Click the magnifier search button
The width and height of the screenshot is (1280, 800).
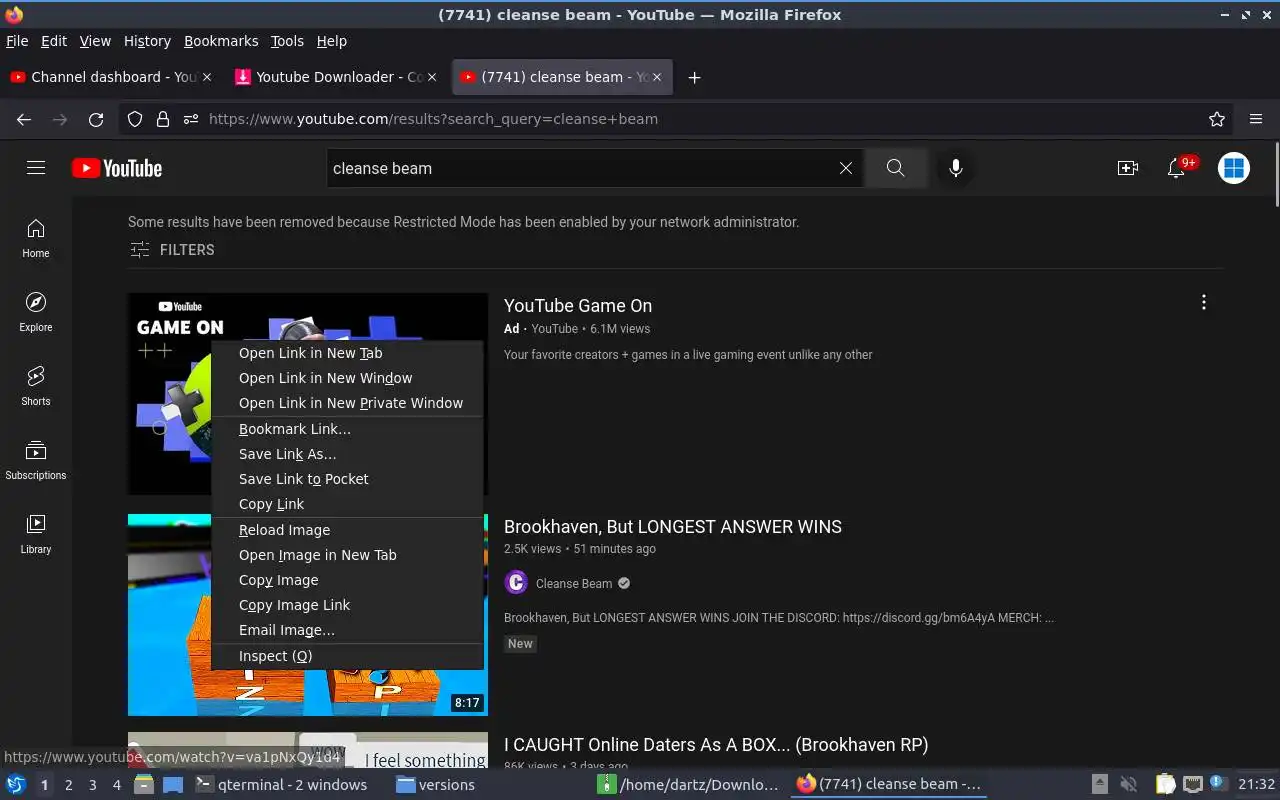[x=895, y=168]
